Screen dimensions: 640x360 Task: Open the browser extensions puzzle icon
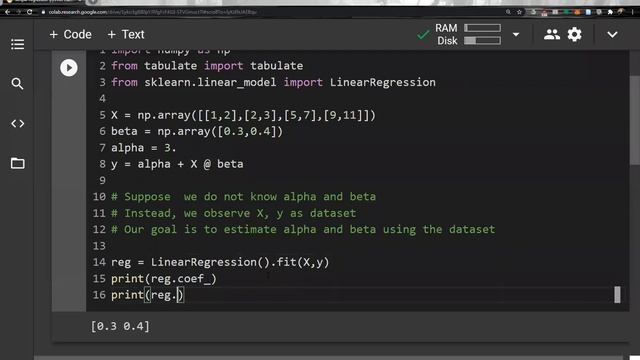click(610, 12)
